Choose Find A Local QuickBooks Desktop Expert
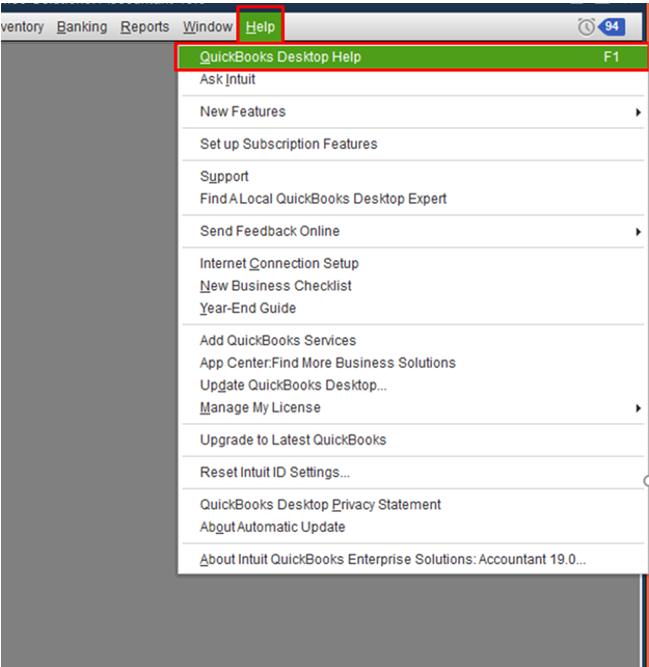Screen dimensions: 649x667 click(412, 199)
